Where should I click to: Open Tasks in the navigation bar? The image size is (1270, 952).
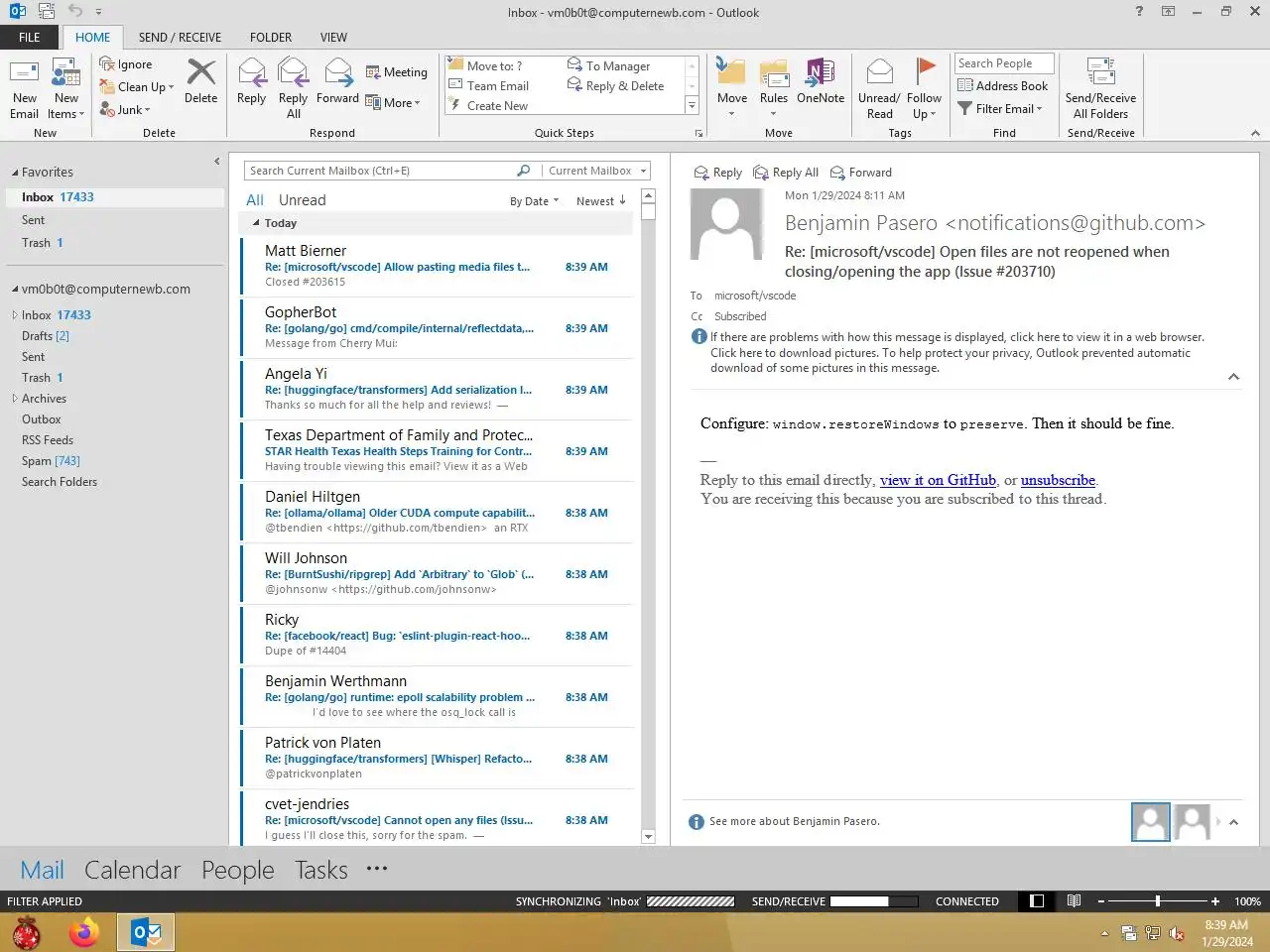(x=321, y=870)
